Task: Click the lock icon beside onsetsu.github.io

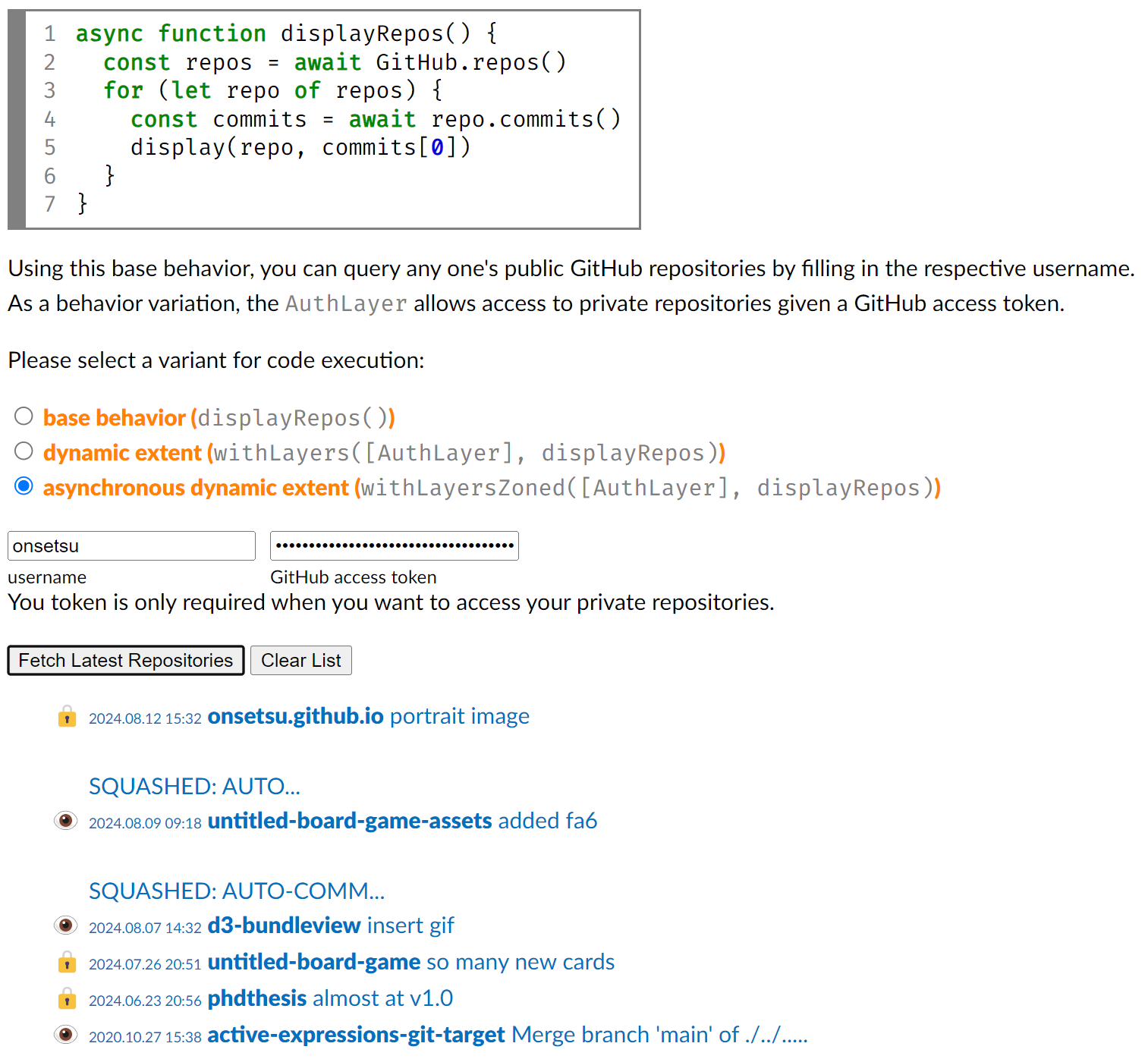Action: click(67, 717)
